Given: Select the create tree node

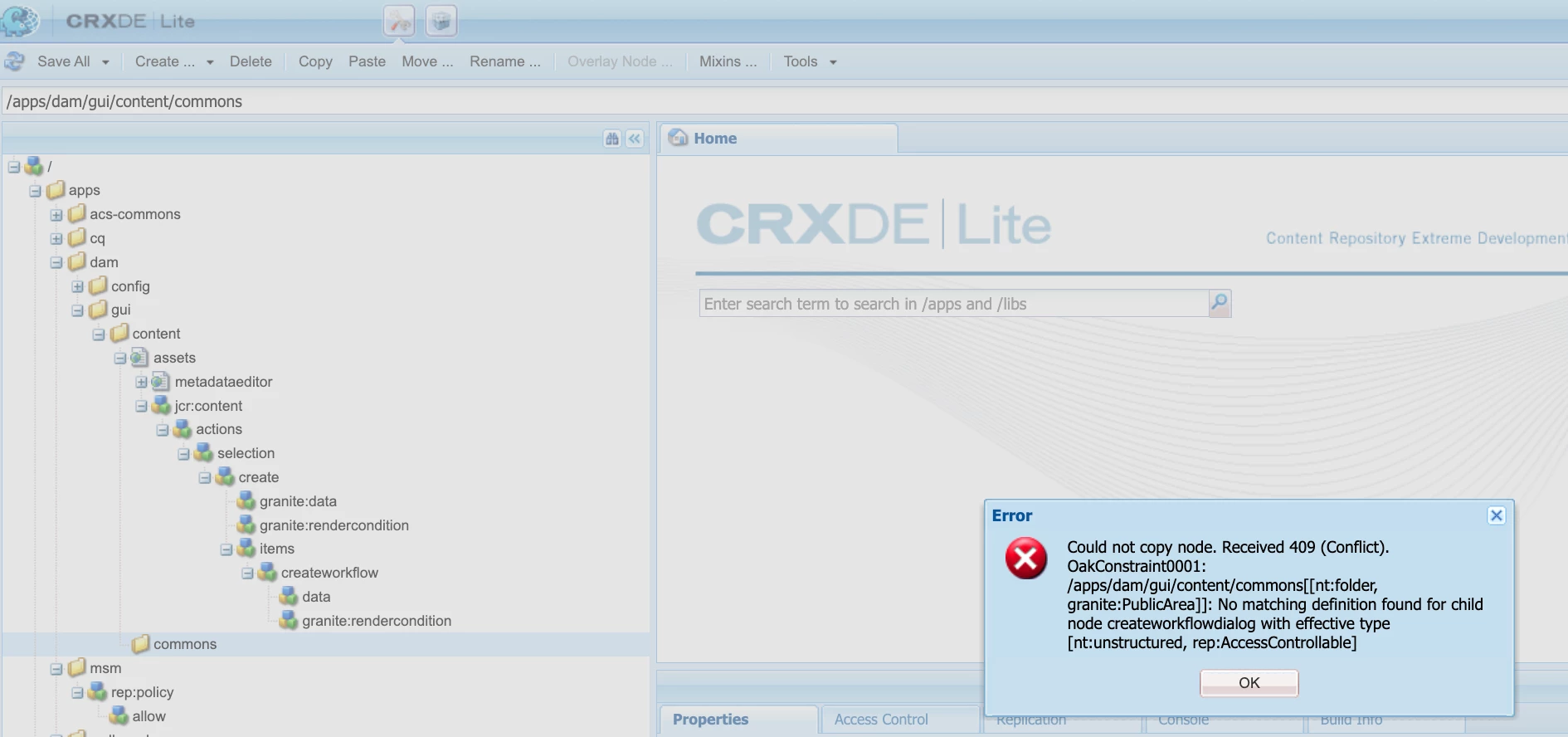Looking at the screenshot, I should pyautogui.click(x=259, y=477).
